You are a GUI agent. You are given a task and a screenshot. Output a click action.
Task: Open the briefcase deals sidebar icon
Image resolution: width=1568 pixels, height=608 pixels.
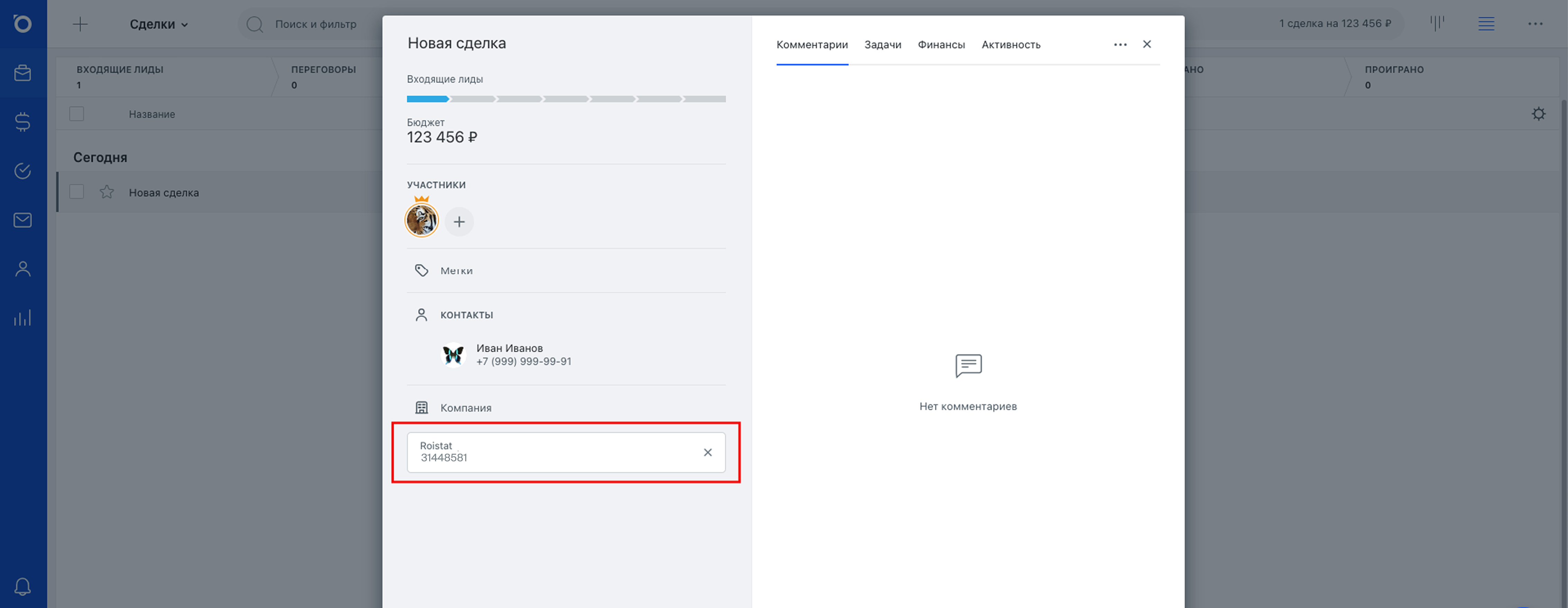[22, 73]
